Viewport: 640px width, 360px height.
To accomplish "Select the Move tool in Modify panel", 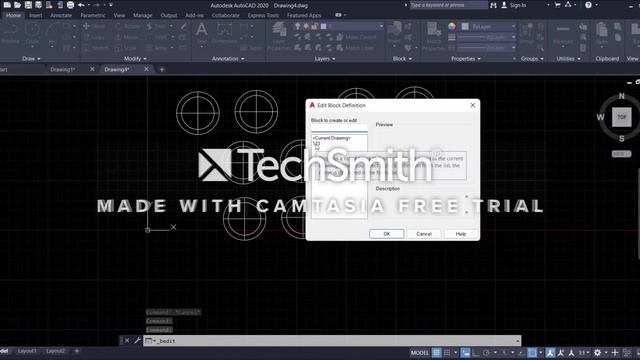I will pyautogui.click(x=94, y=26).
